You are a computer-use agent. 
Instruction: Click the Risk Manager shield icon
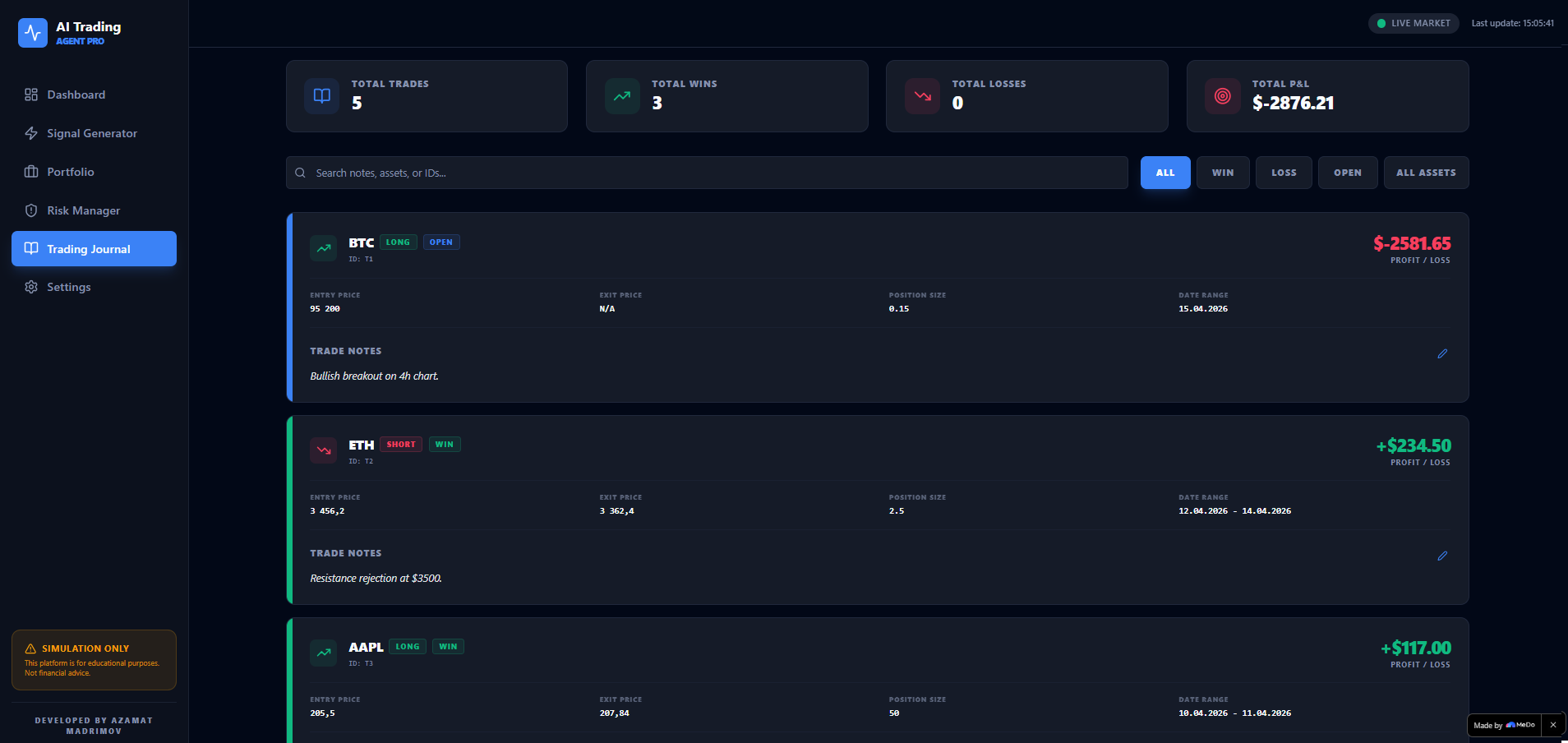[x=31, y=210]
